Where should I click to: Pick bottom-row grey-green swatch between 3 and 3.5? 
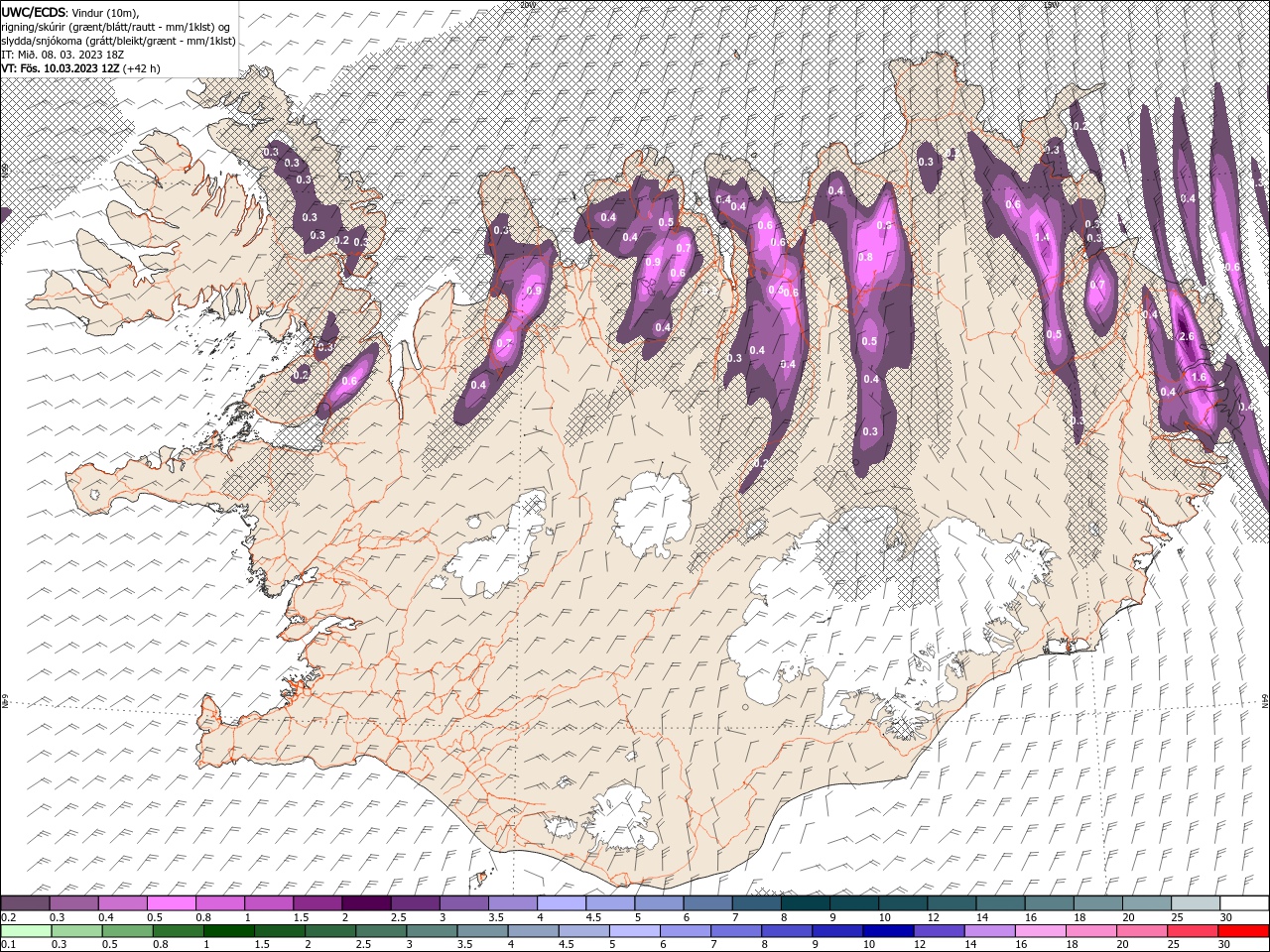pos(432,931)
